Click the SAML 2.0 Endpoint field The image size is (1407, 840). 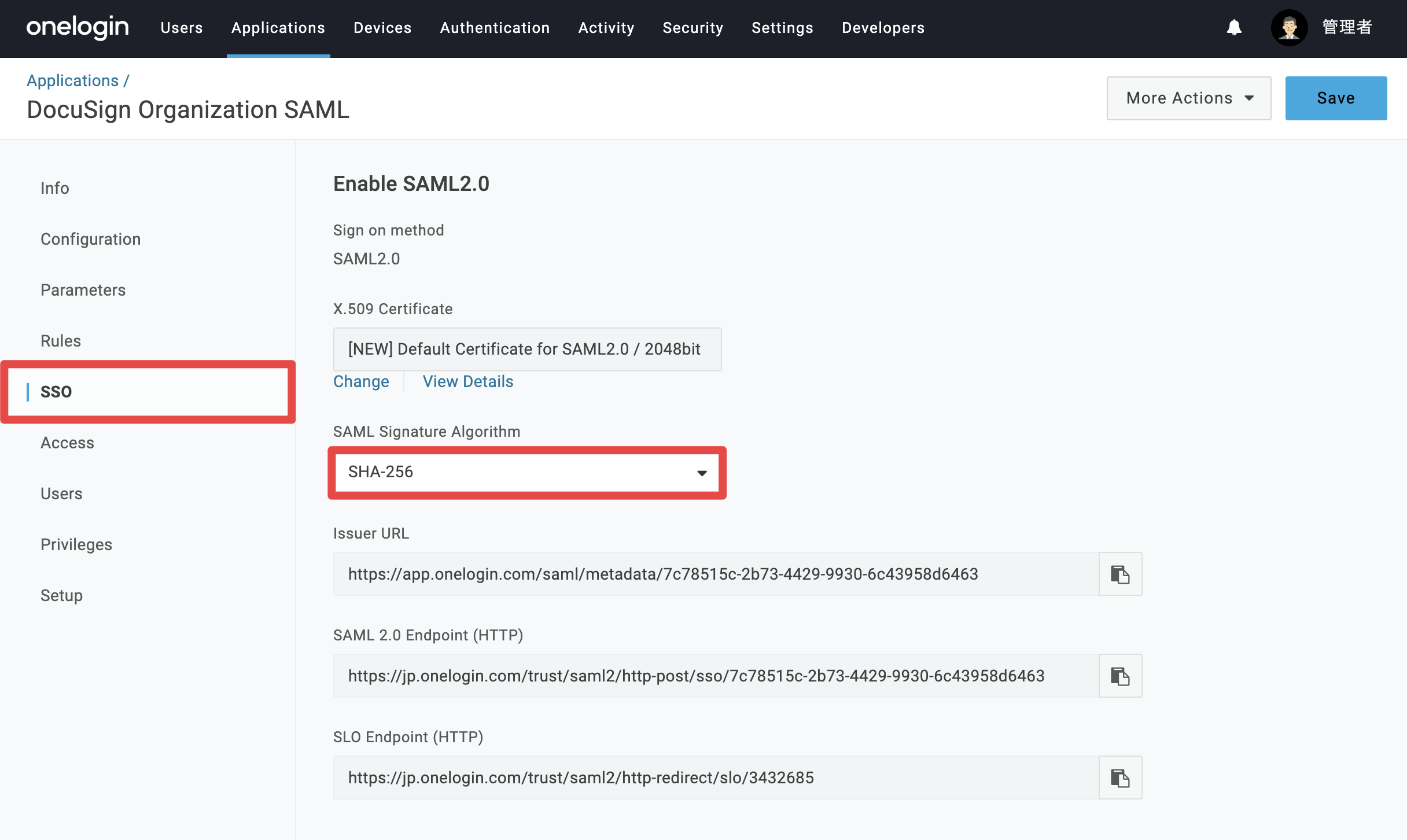(x=716, y=676)
